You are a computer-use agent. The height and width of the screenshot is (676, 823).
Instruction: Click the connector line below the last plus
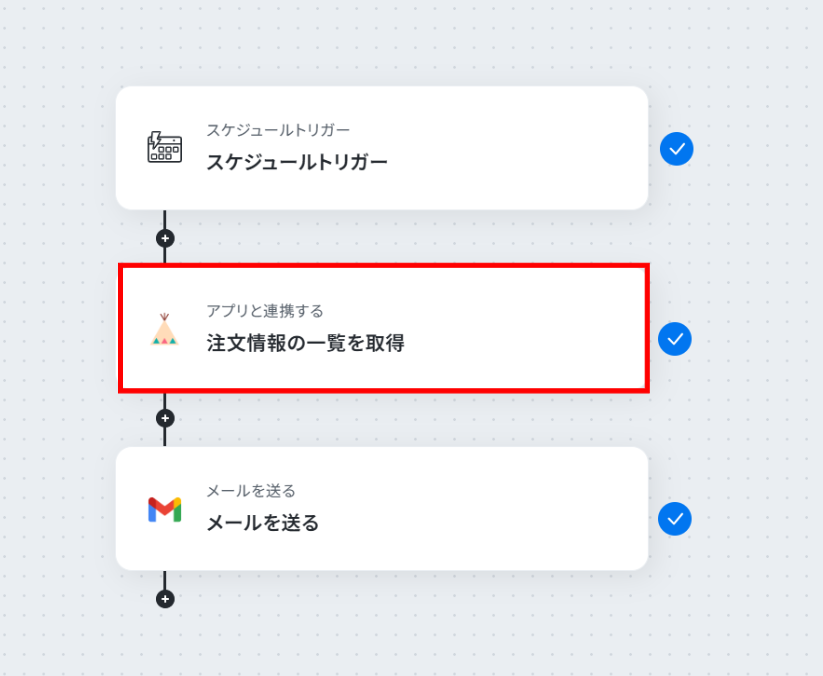click(165, 582)
